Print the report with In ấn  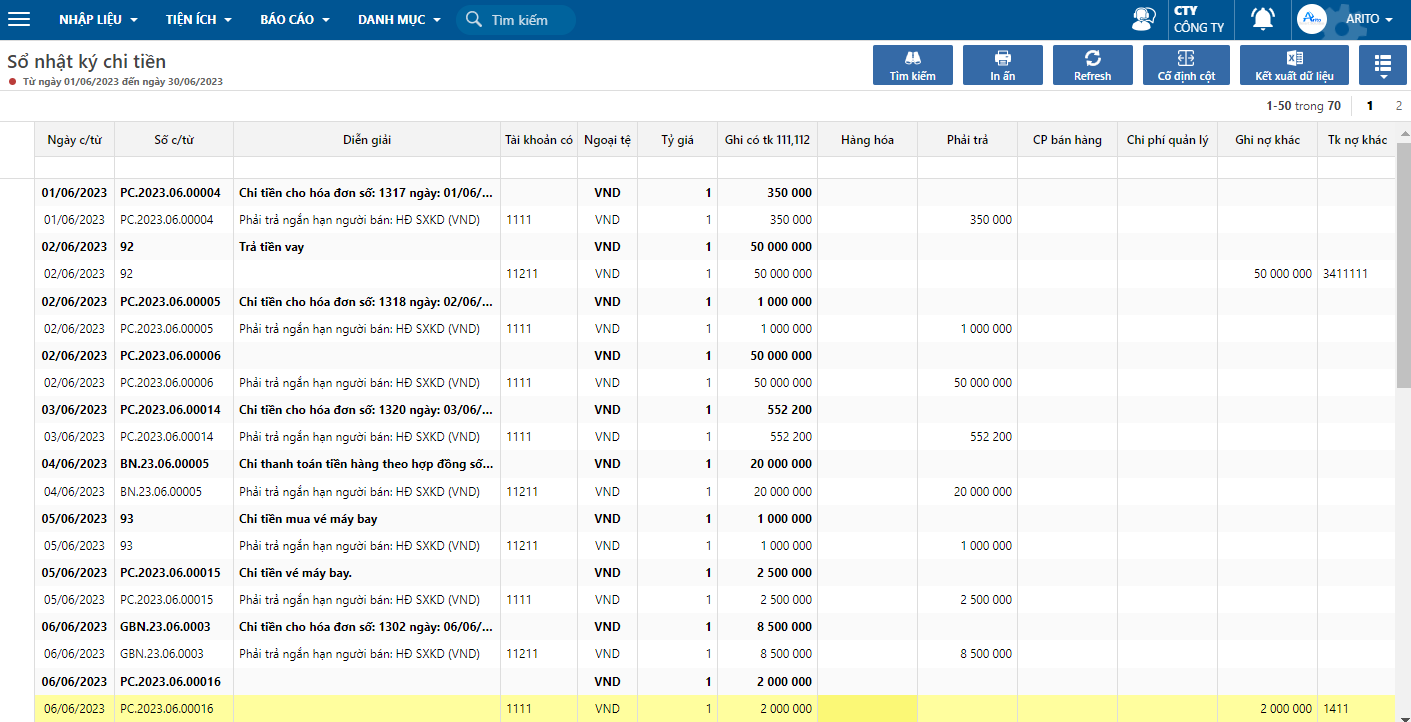click(x=1002, y=66)
